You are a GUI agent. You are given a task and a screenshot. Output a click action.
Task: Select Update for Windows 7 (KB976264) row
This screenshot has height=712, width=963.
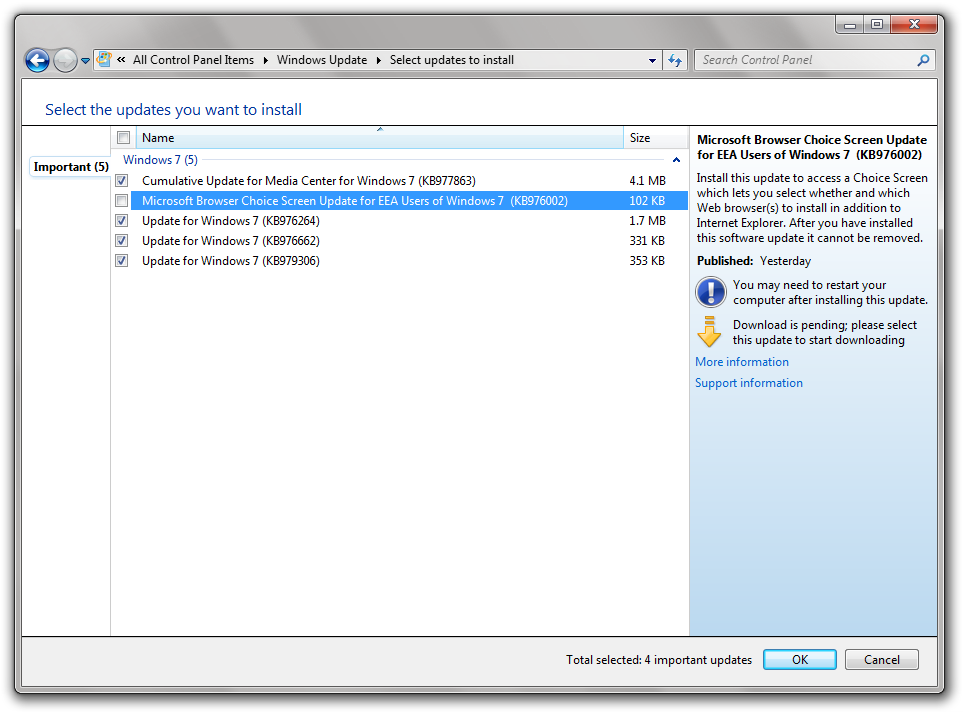tap(399, 221)
